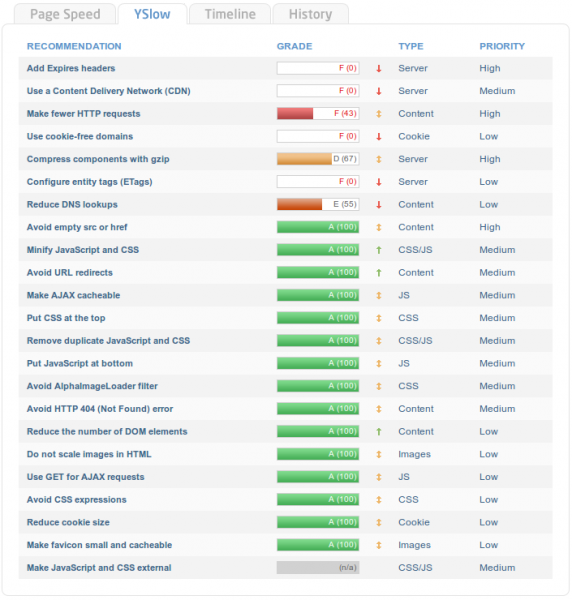Screen dimensions: 572x600
Task: Click the red down arrow for Add Expires headers
Action: (378, 68)
